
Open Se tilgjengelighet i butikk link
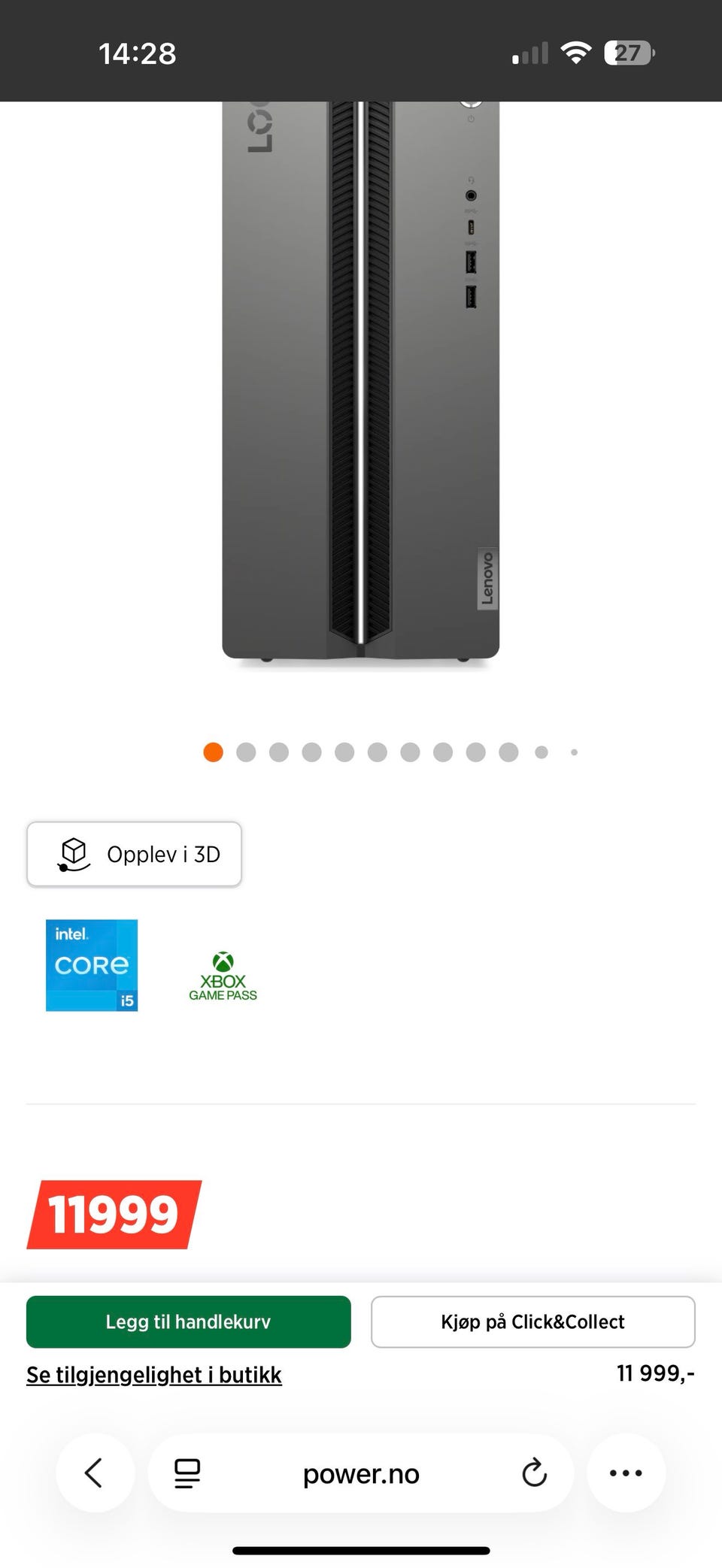pyautogui.click(x=154, y=1375)
